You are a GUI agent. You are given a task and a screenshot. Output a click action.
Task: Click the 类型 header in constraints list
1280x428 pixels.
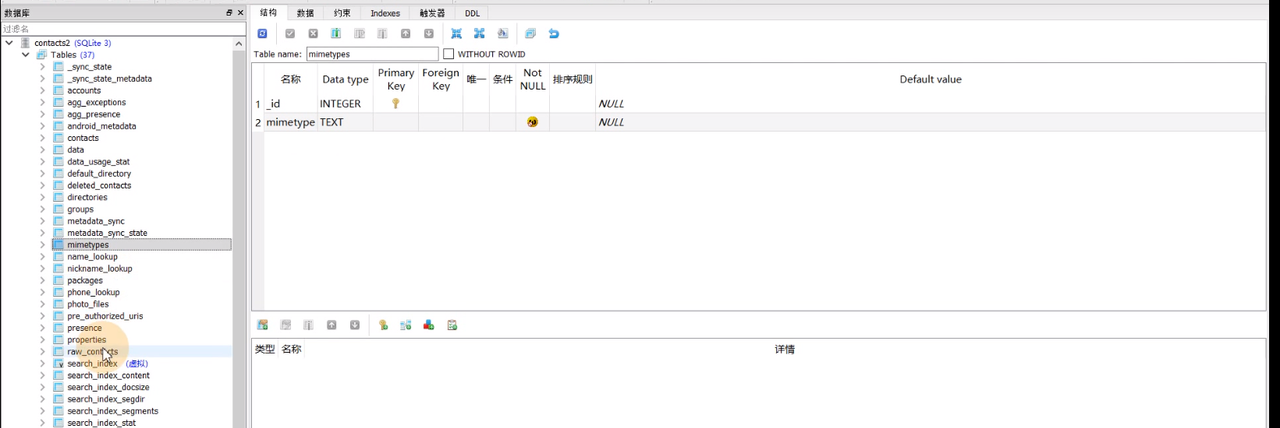264,349
